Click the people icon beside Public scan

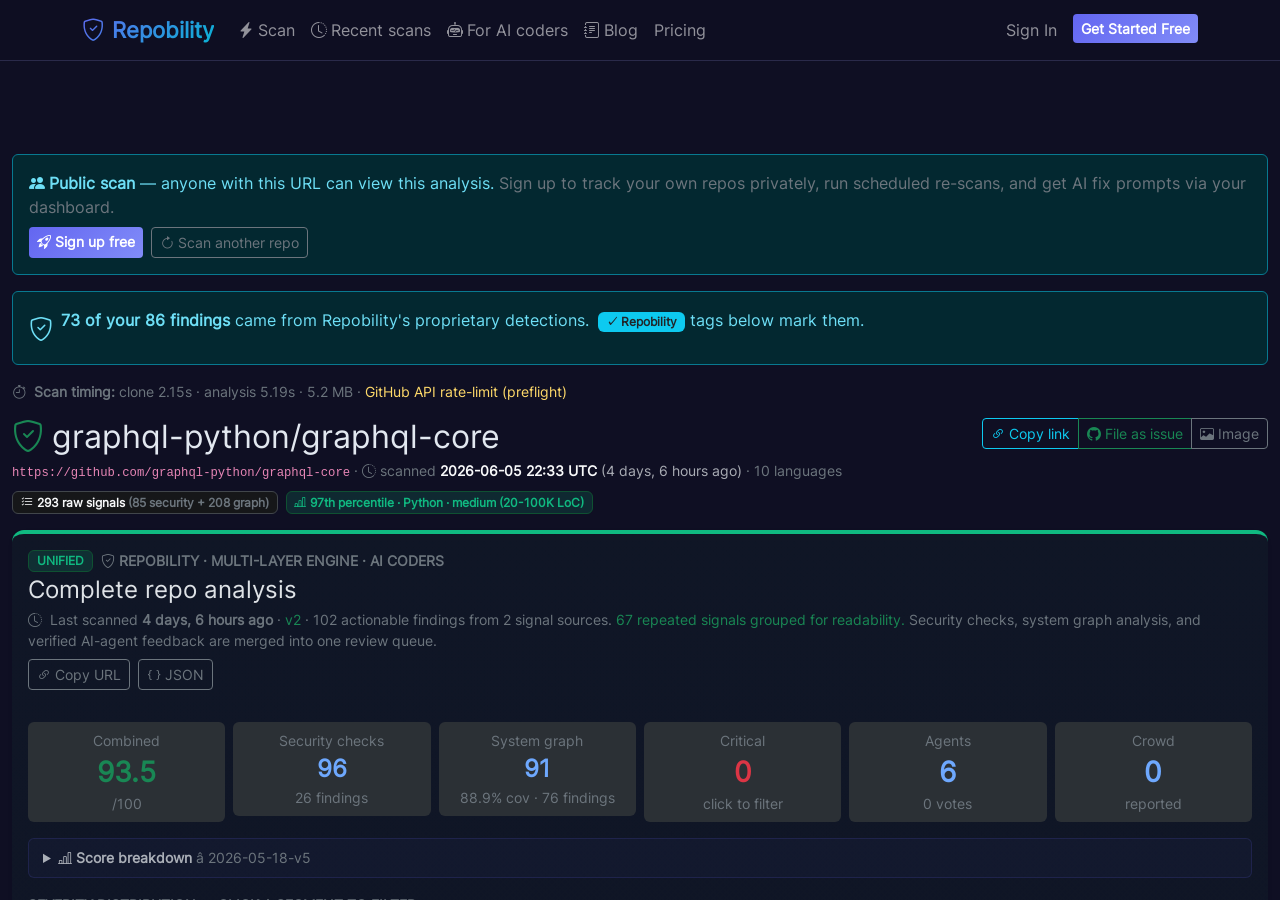pyautogui.click(x=37, y=183)
